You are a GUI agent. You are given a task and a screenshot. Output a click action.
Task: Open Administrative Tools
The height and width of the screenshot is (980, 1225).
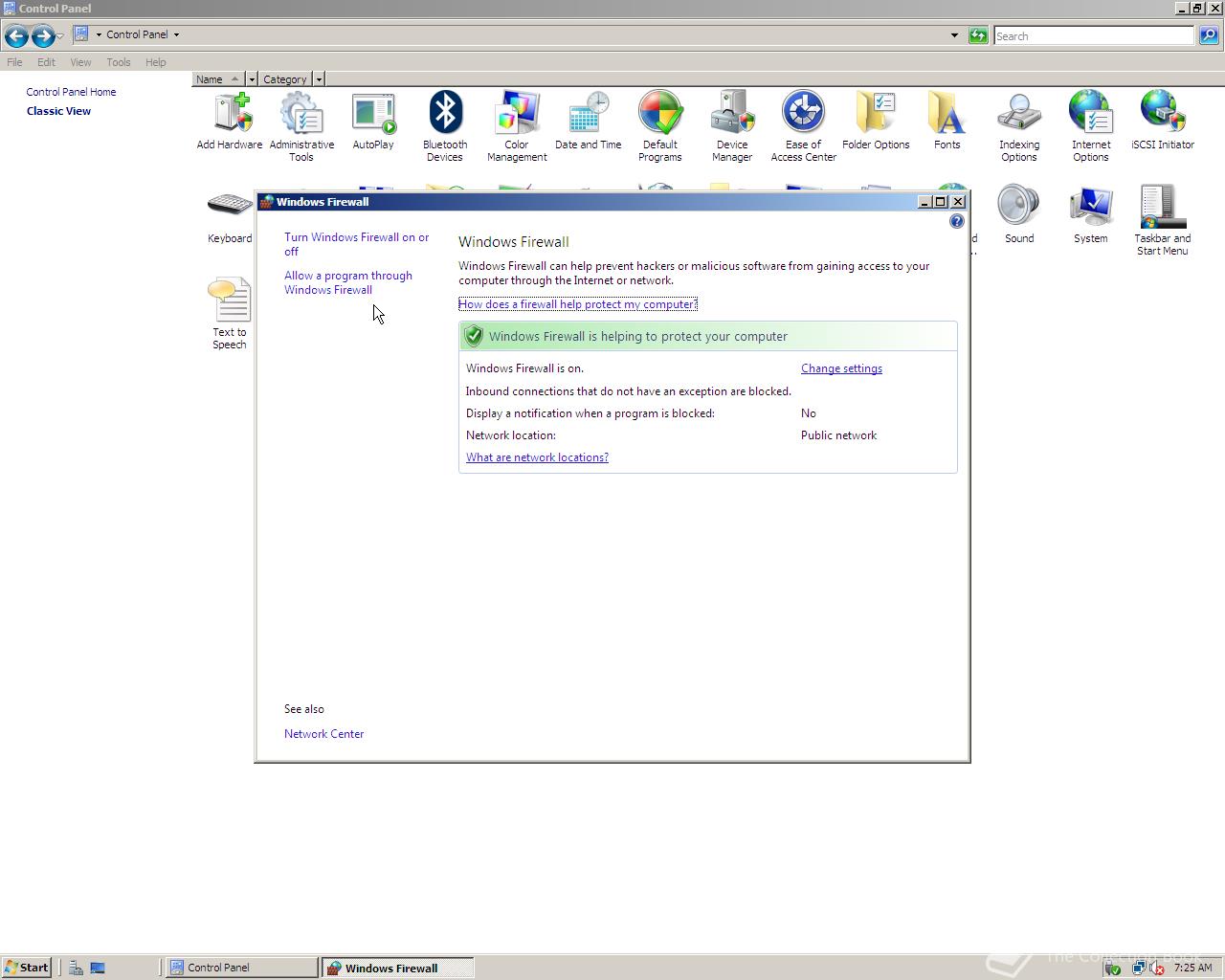[x=301, y=127]
